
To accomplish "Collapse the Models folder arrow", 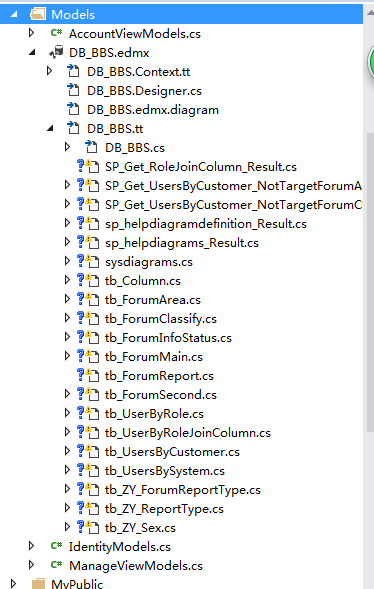I will coord(14,15).
